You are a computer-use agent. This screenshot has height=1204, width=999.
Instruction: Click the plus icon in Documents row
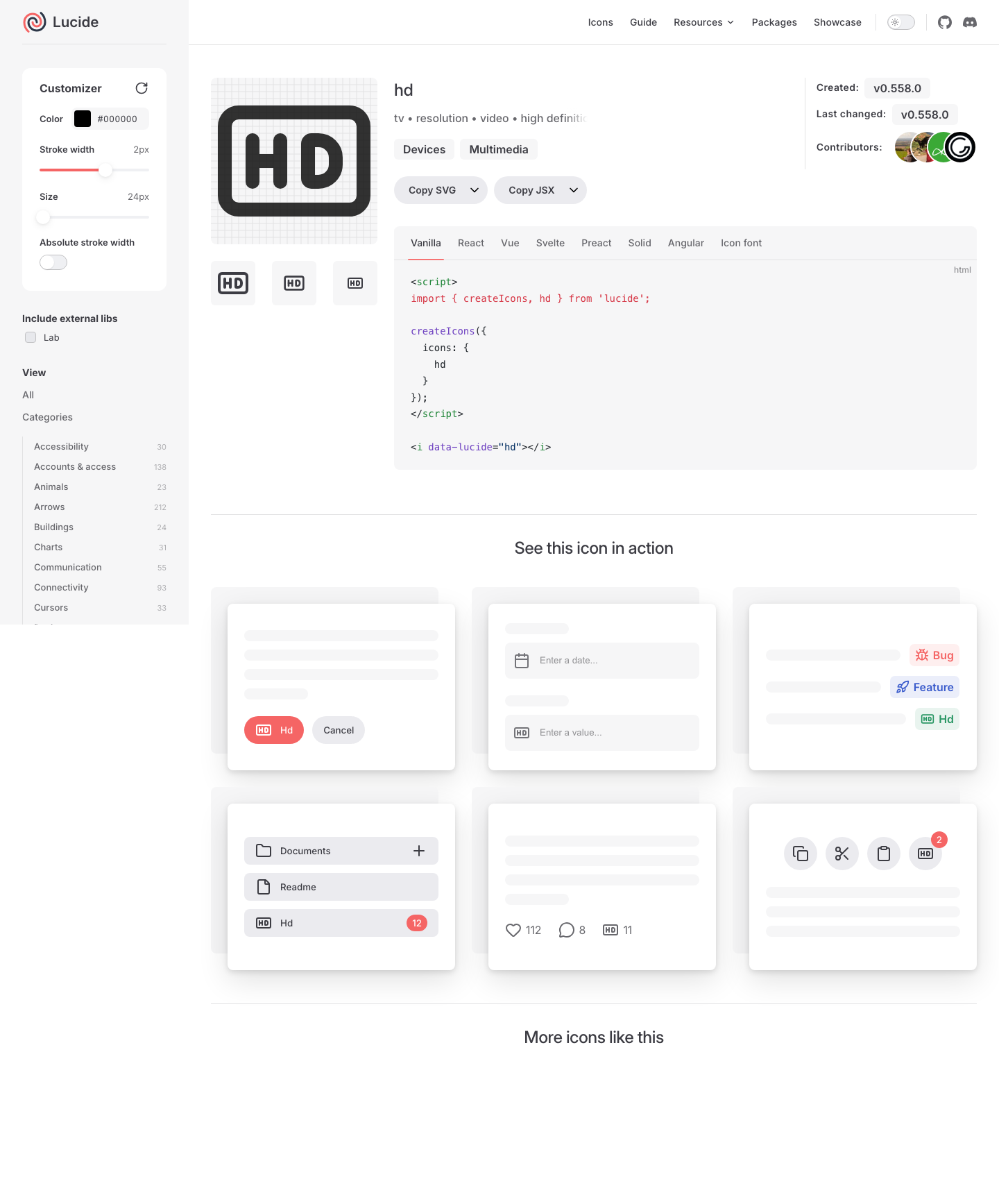coord(419,851)
